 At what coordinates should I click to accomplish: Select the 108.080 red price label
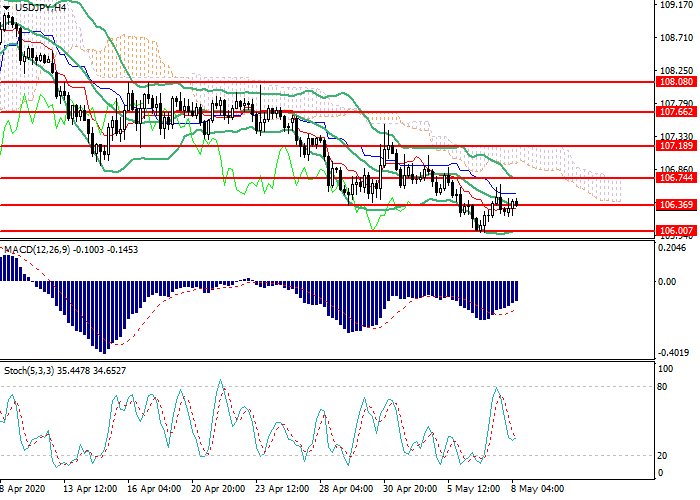[676, 82]
